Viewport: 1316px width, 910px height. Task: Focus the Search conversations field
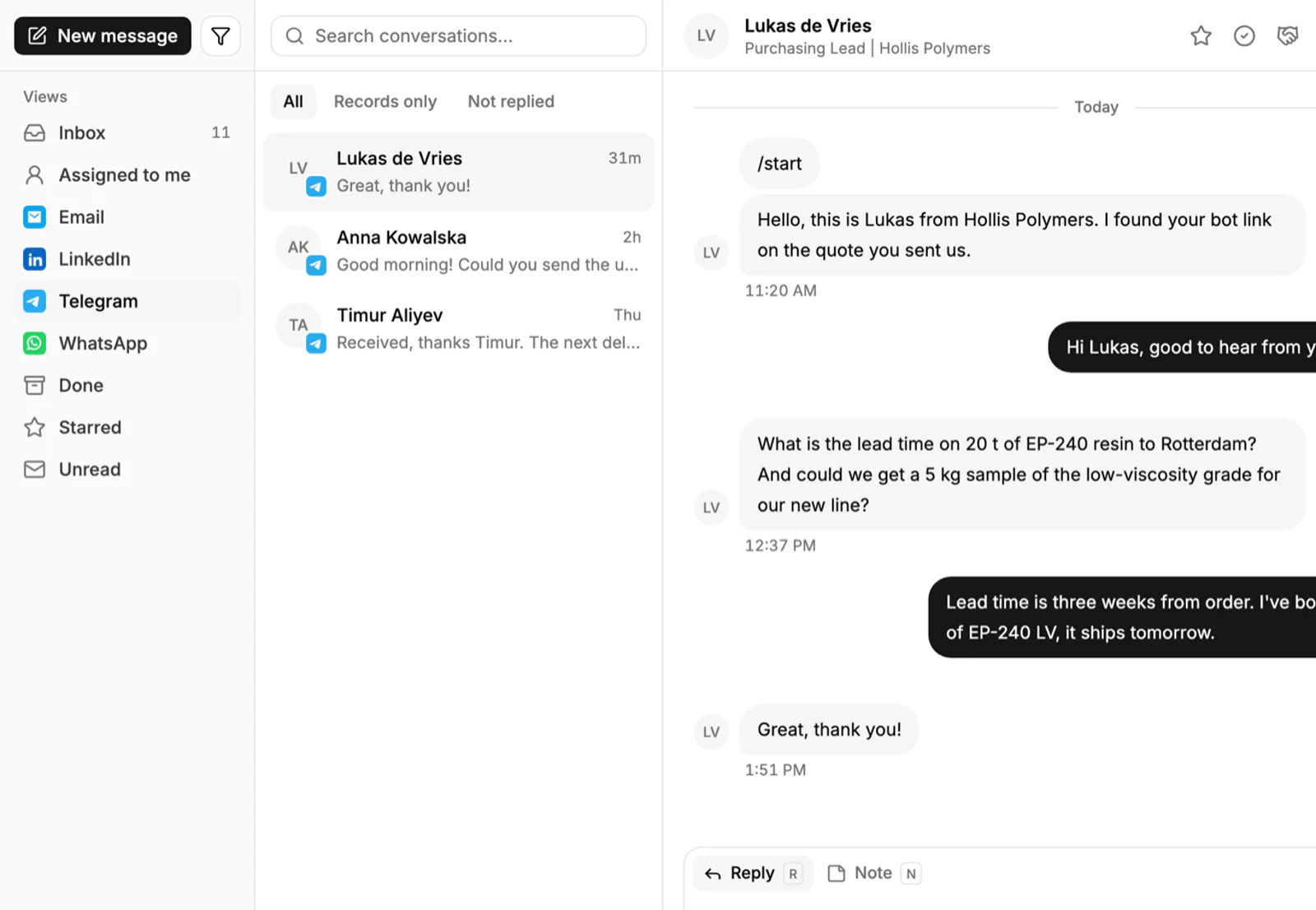pos(458,36)
